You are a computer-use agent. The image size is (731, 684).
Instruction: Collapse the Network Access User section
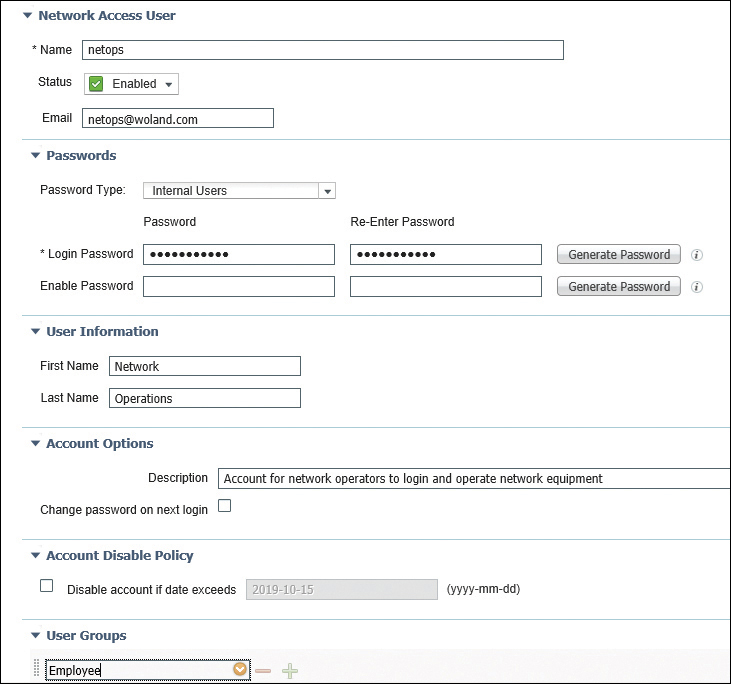(x=27, y=16)
